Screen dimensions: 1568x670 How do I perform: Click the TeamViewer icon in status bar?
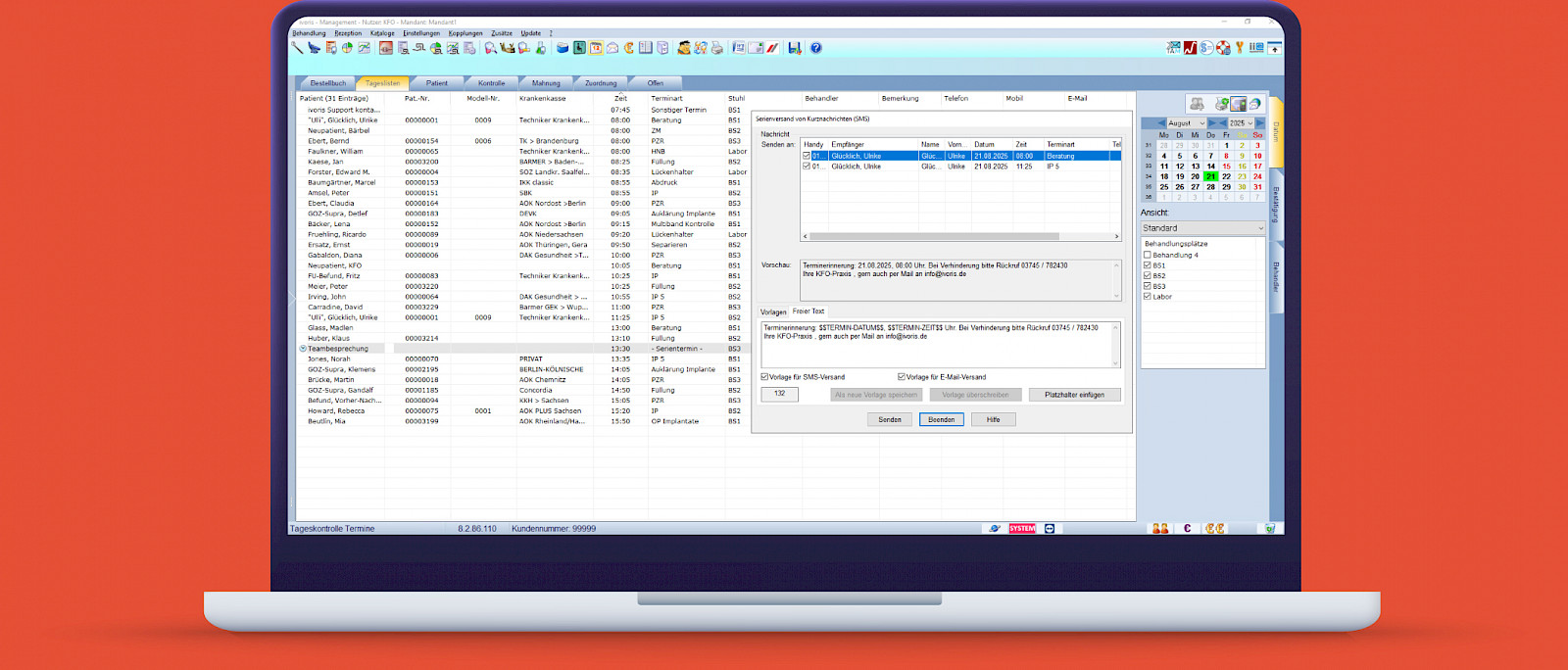[x=995, y=528]
